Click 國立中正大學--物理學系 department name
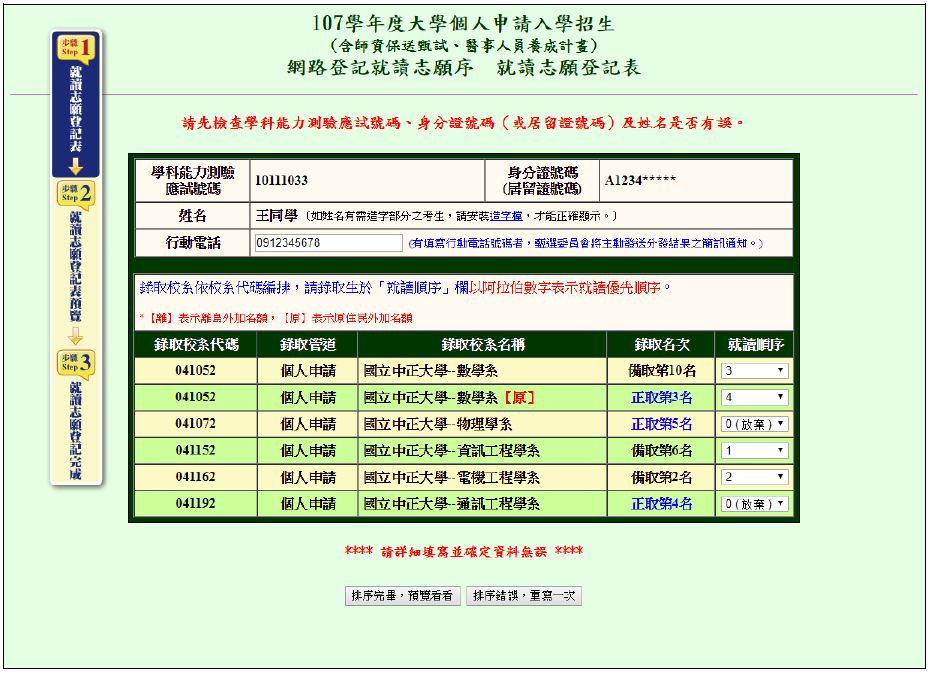Viewport: 929px width, 673px height. pos(438,424)
